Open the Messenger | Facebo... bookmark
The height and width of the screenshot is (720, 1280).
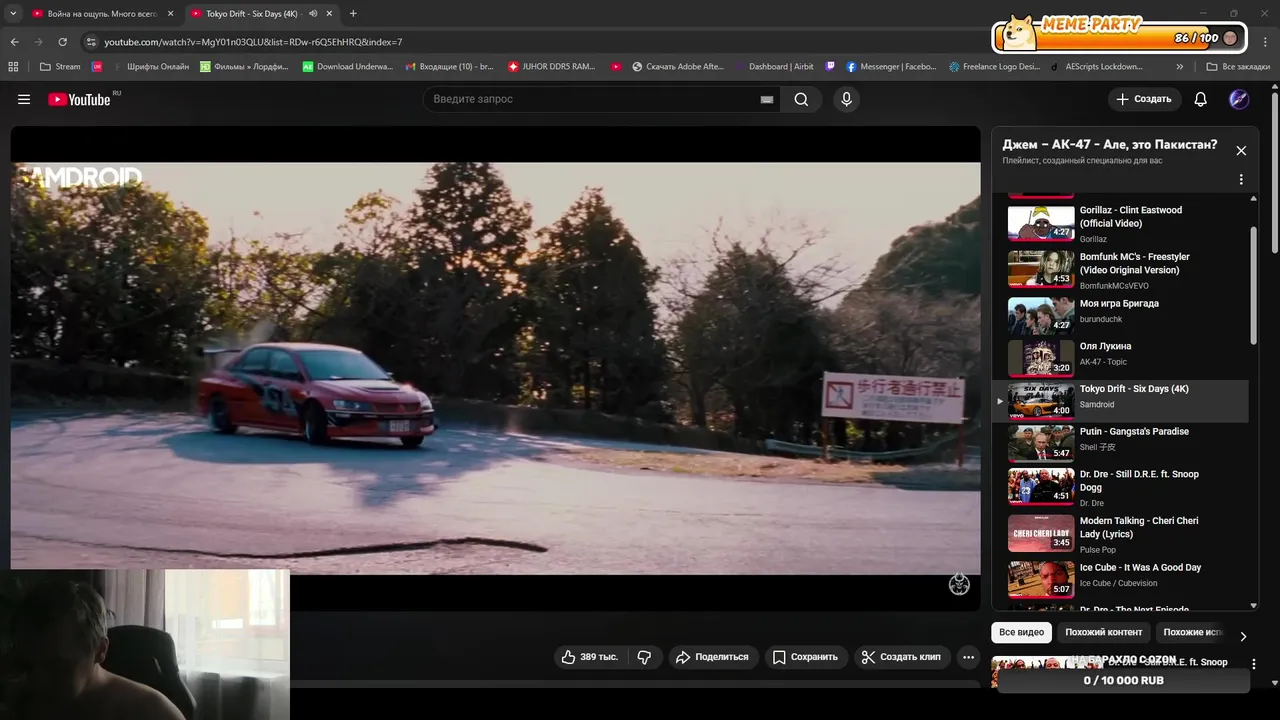coord(892,67)
